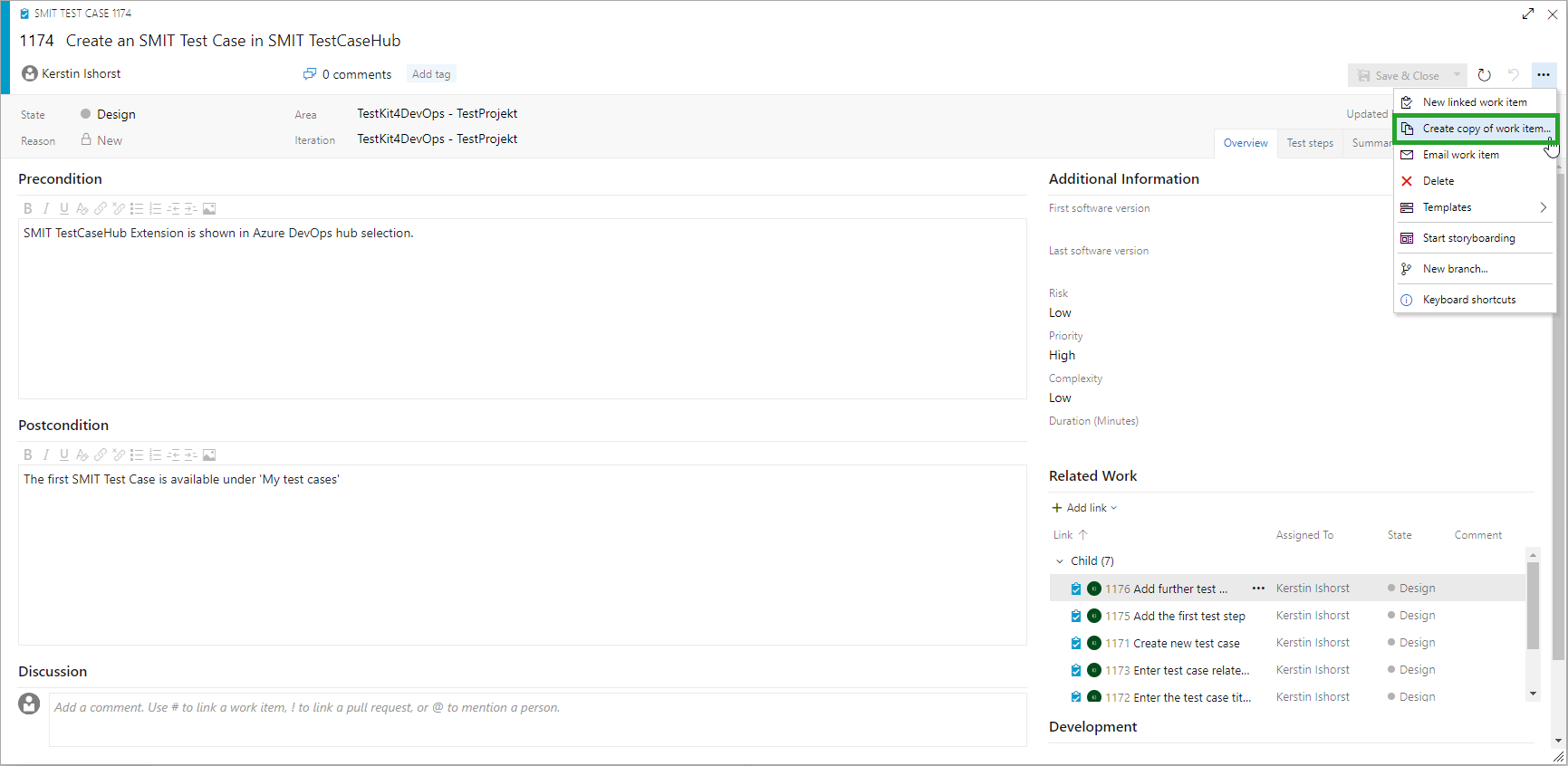Select New linked work item

point(1475,102)
